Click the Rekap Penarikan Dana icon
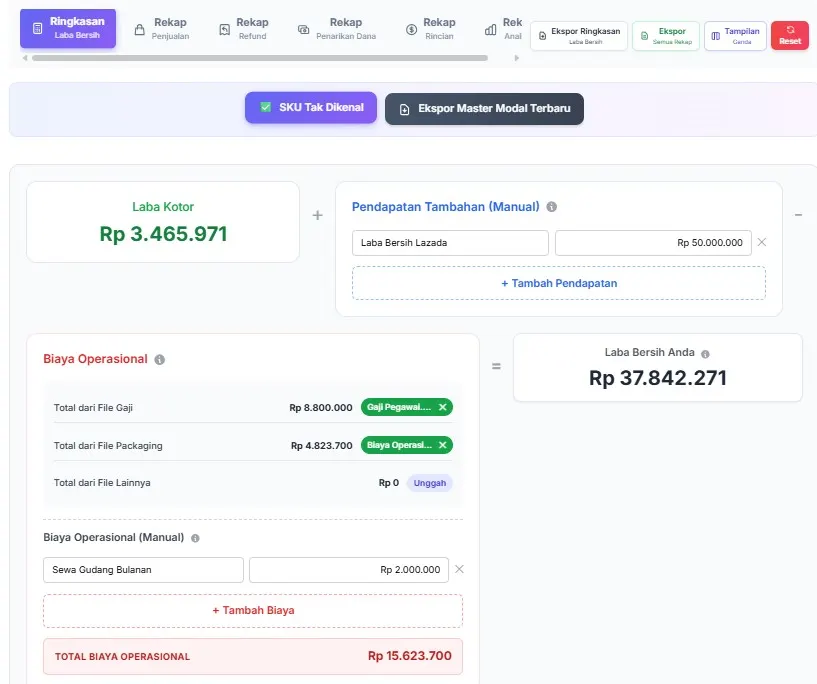 pyautogui.click(x=301, y=27)
